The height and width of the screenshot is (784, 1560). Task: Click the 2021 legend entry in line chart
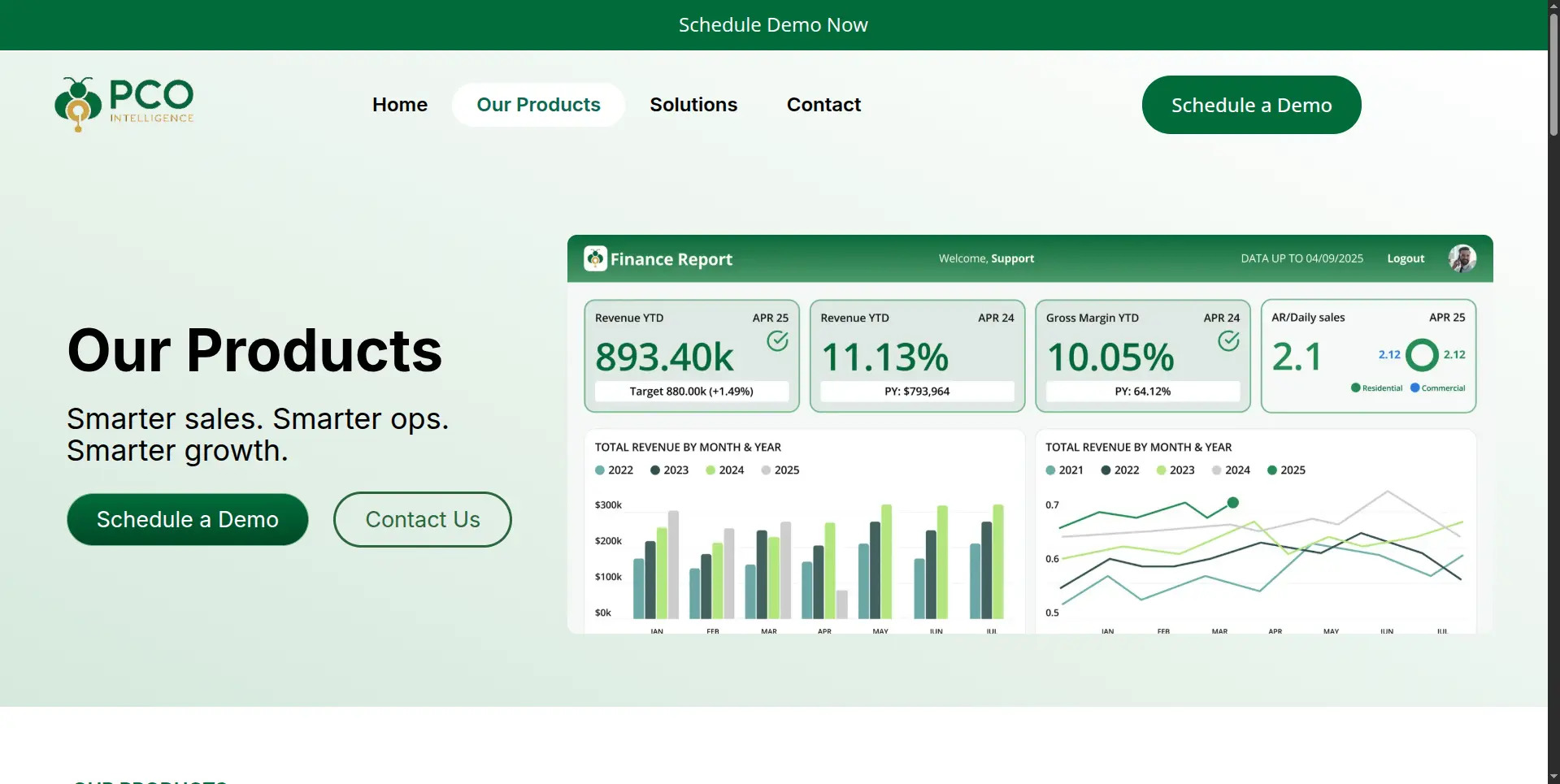(1064, 470)
